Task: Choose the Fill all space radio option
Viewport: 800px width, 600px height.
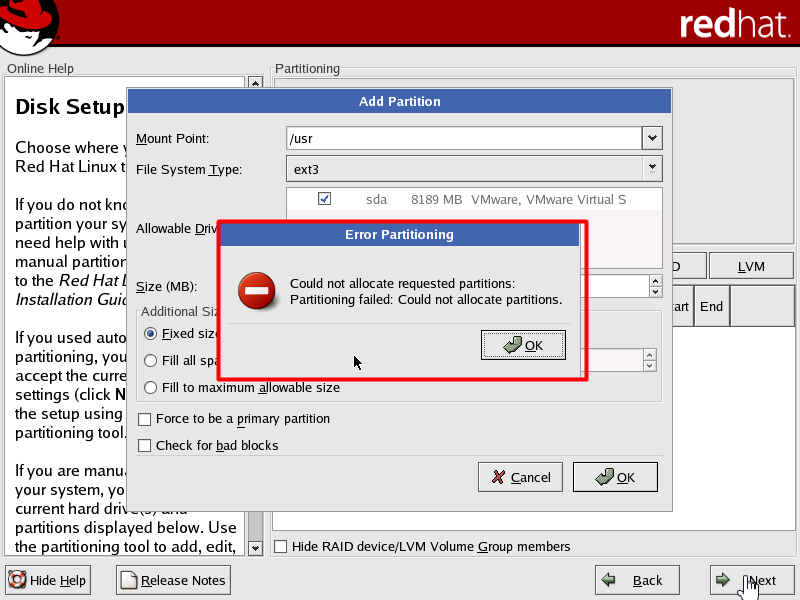Action: pos(150,361)
